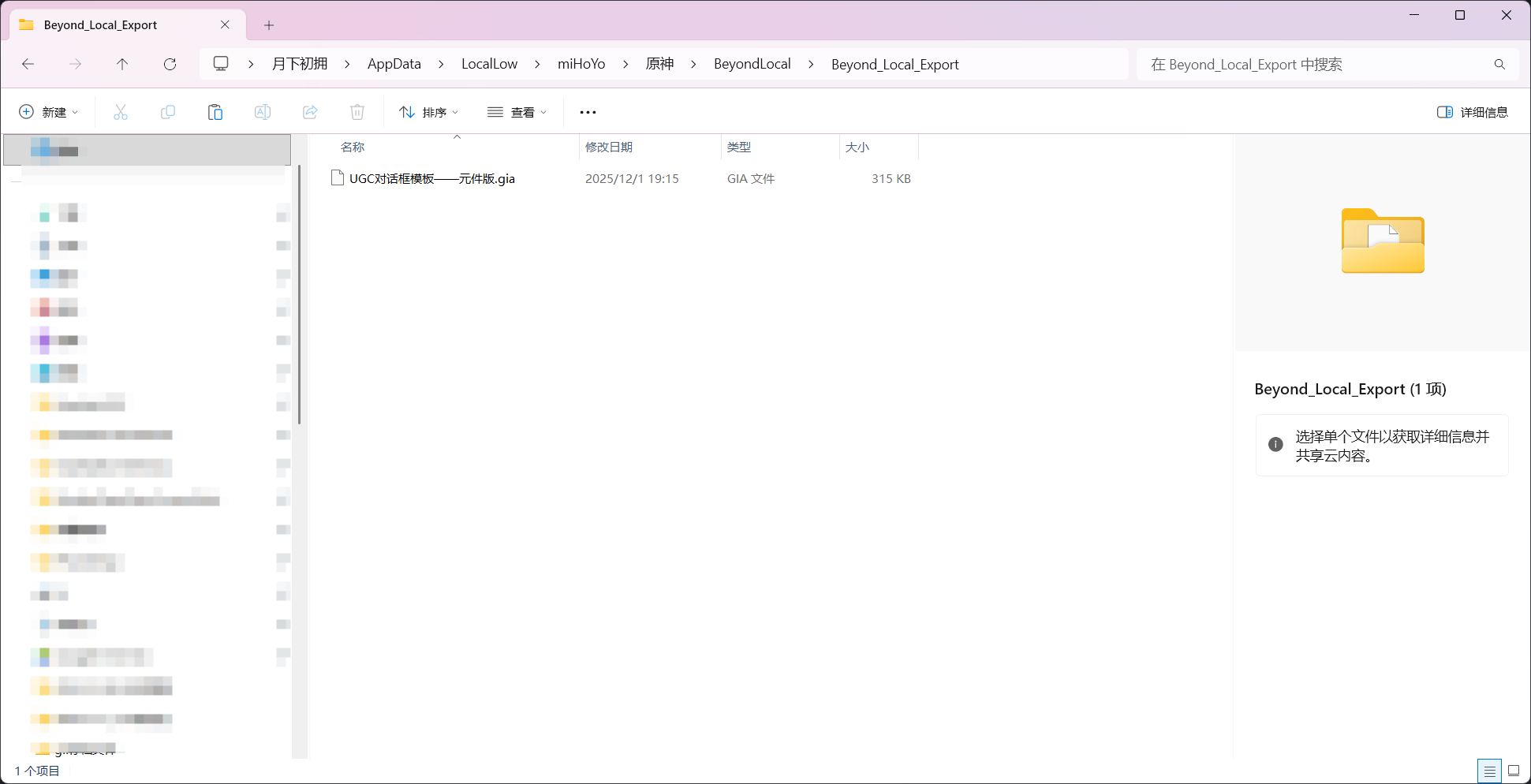1531x784 pixels.
Task: Click the Delete trash icon
Action: pyautogui.click(x=357, y=112)
